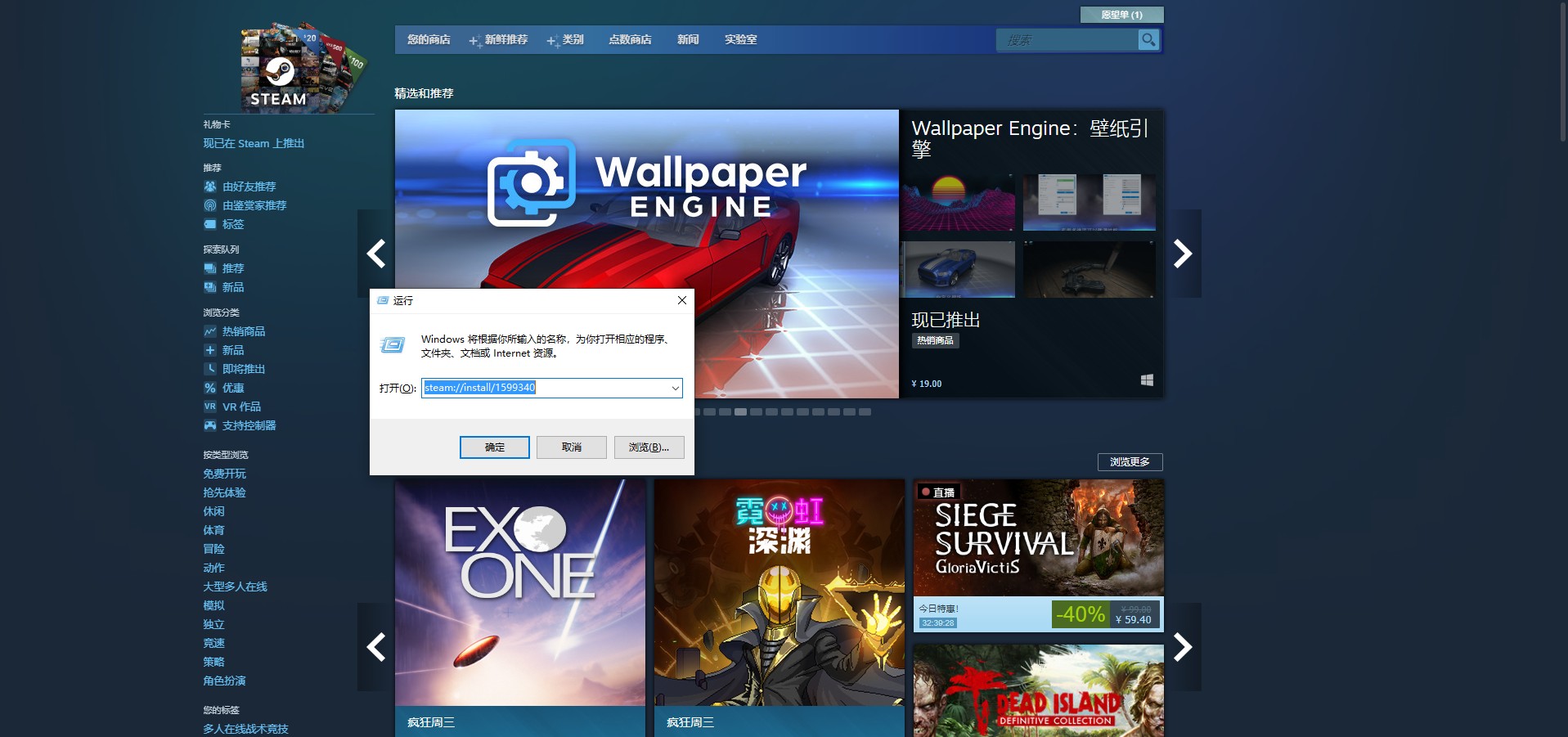
Task: Open 实验室 tab in store navigation
Action: [x=740, y=39]
